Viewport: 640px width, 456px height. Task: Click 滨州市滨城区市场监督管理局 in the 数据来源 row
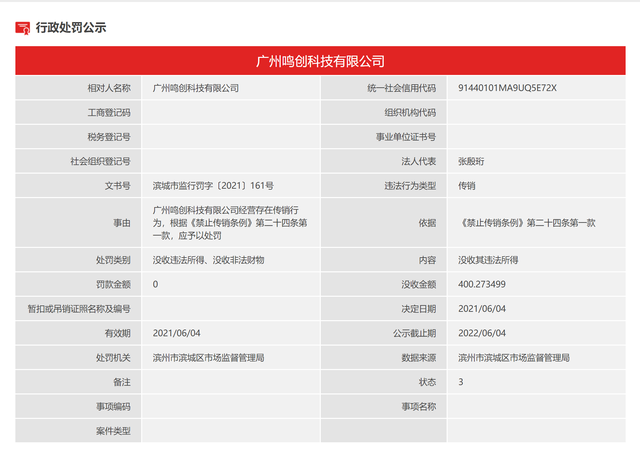click(x=514, y=358)
